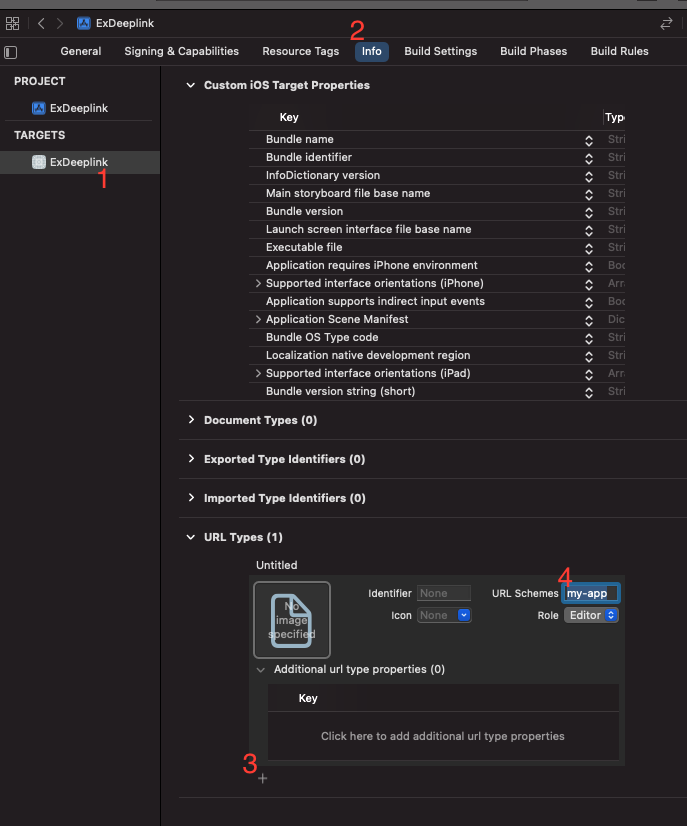Open the Build Rules tab

coord(620,51)
